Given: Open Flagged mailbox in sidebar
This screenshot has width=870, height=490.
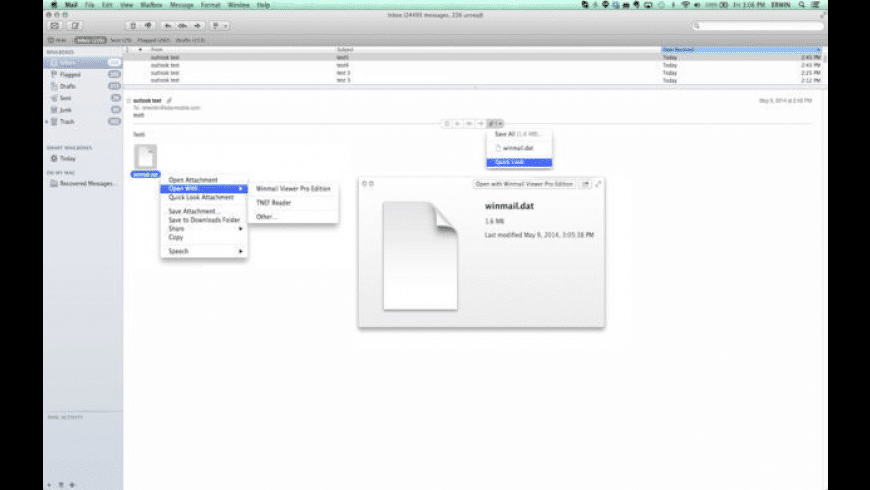Looking at the screenshot, I should click(x=83, y=74).
